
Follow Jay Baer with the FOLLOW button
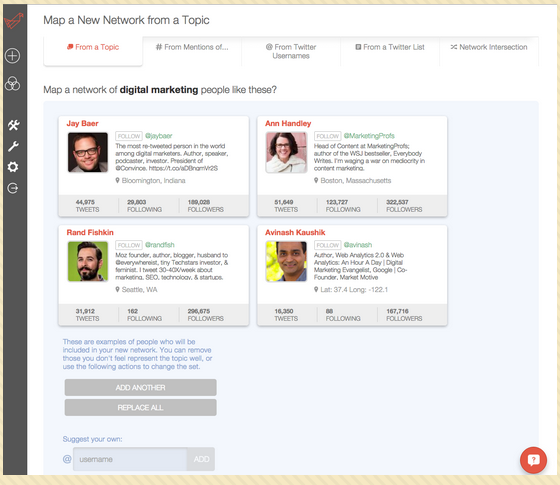click(x=129, y=136)
